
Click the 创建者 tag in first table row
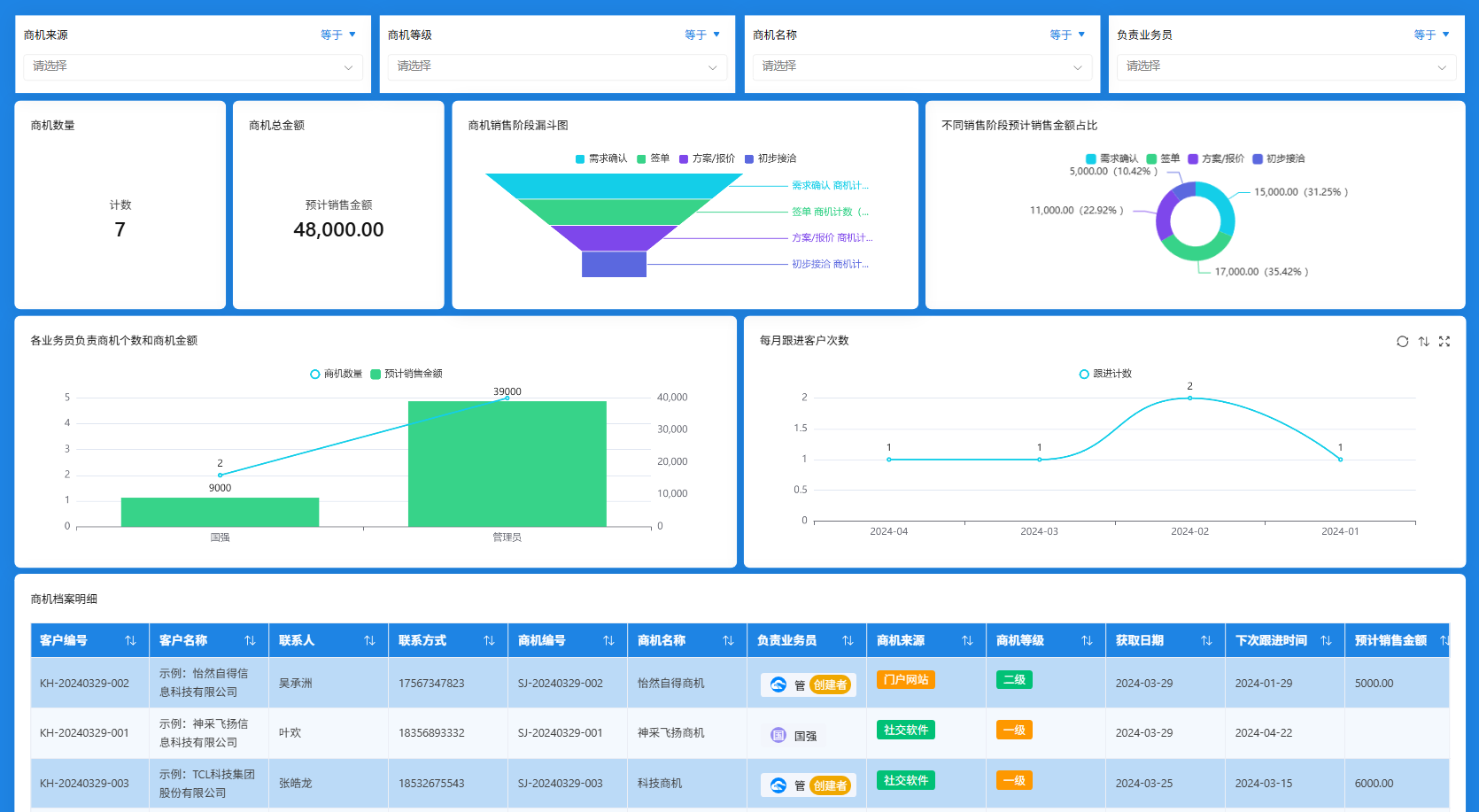pos(831,684)
